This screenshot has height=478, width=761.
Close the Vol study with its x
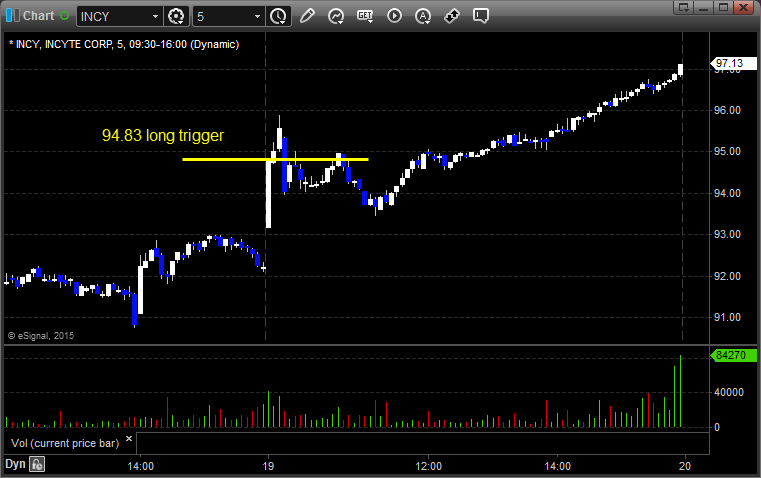tap(129, 439)
